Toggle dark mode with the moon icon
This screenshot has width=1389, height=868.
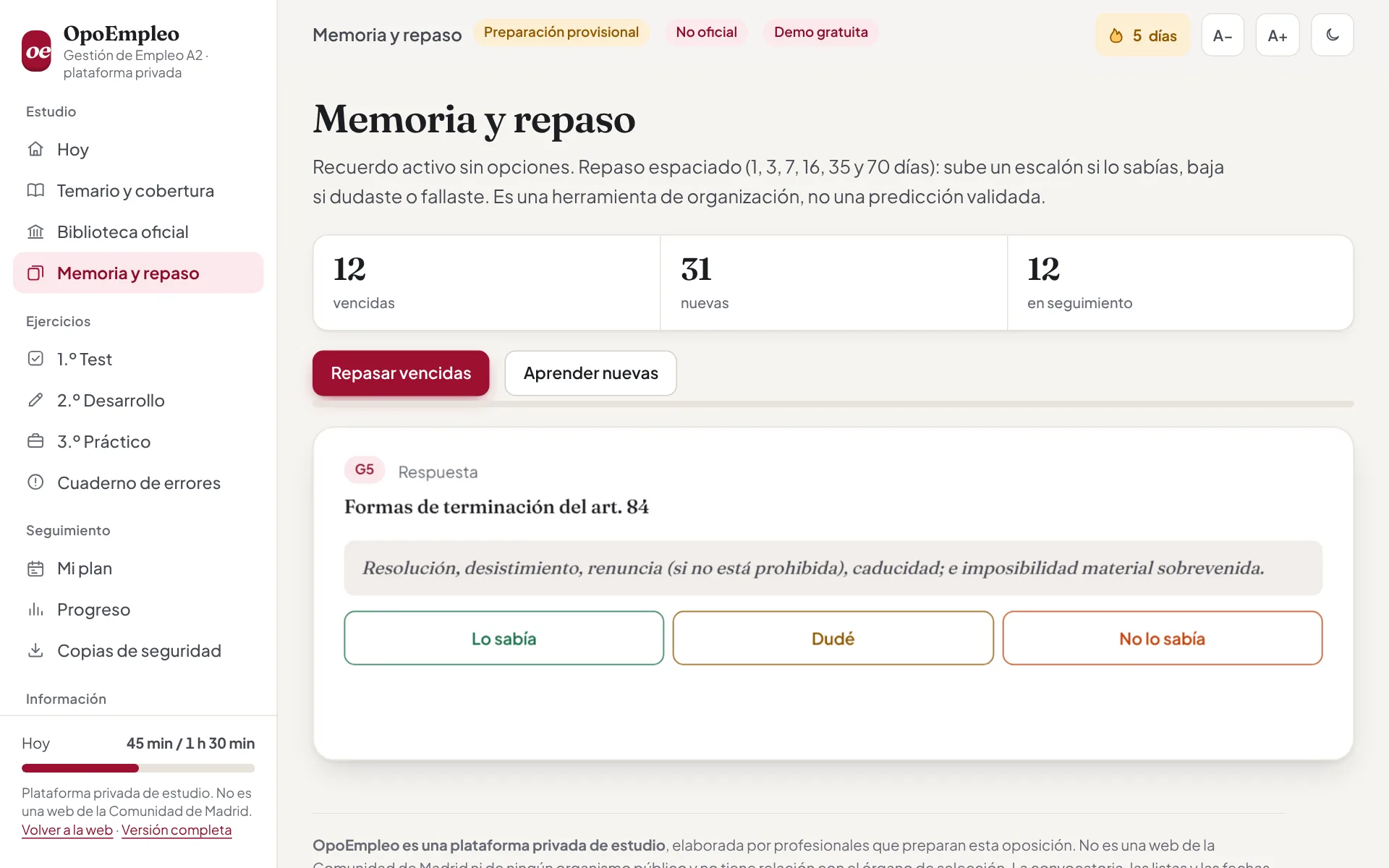point(1333,35)
